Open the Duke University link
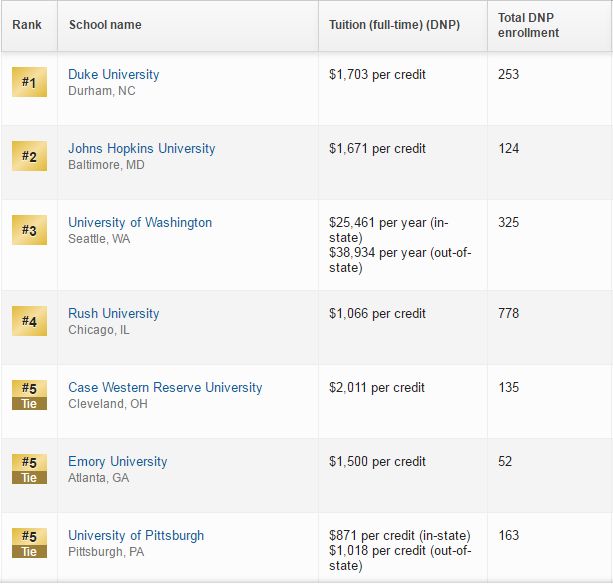This screenshot has width=613, height=584. click(114, 74)
